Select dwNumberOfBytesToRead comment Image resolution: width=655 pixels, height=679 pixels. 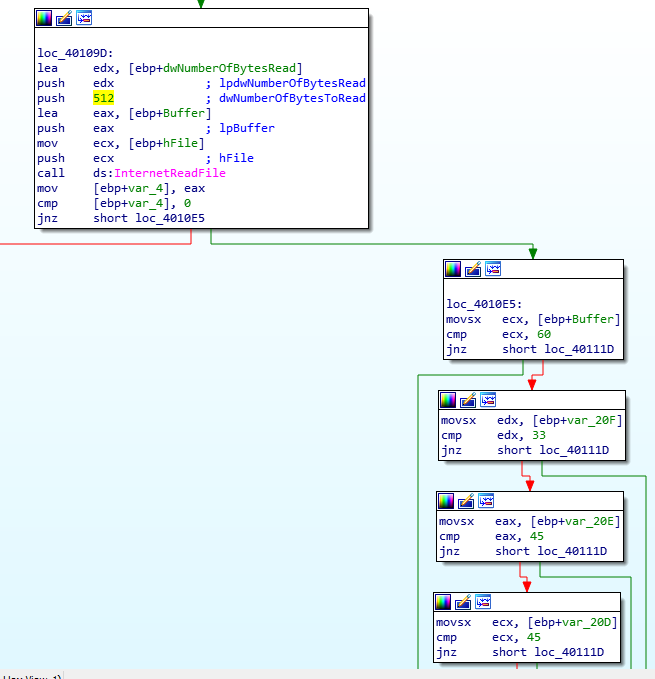[292, 98]
